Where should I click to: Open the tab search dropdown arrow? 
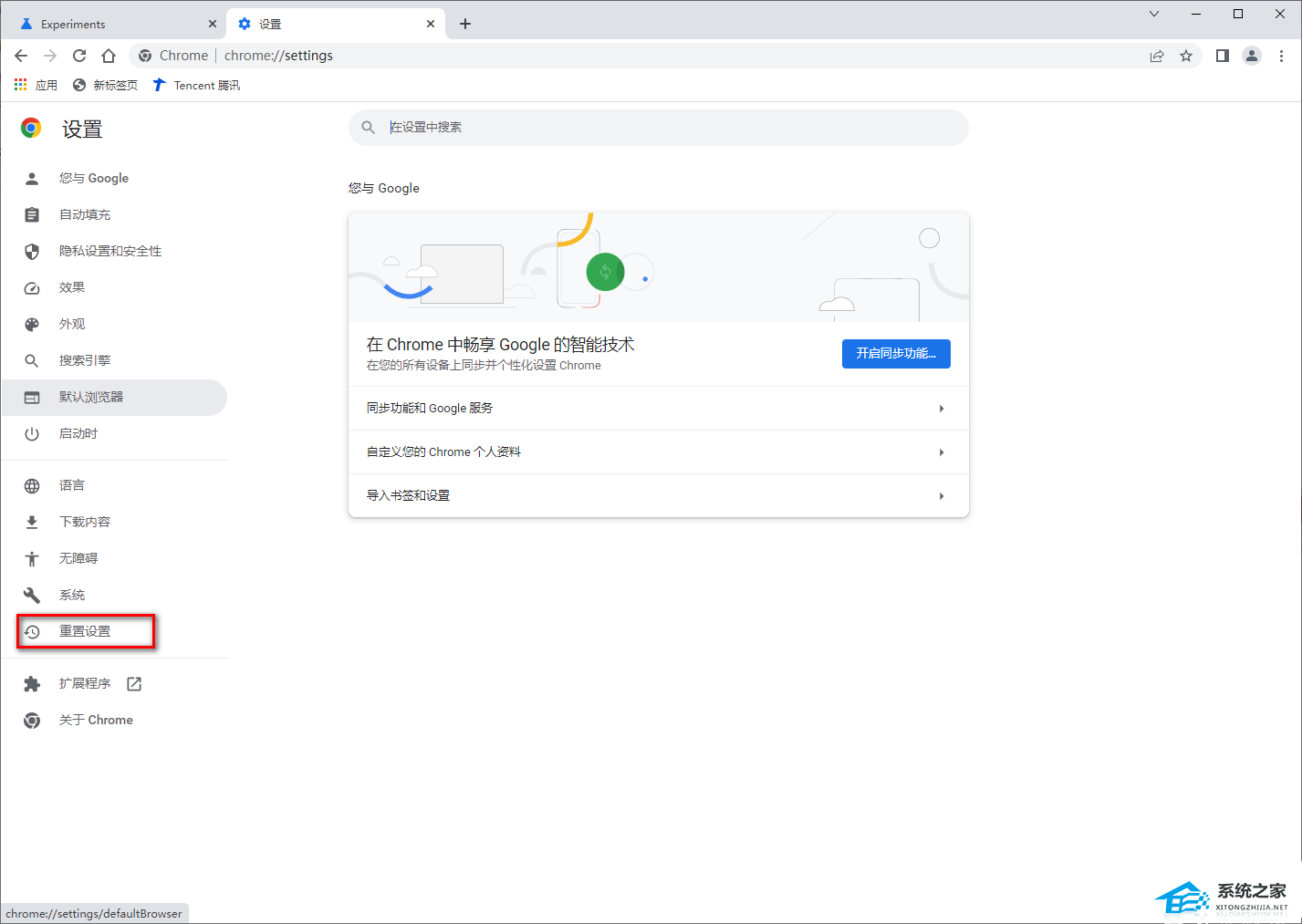point(1154,14)
